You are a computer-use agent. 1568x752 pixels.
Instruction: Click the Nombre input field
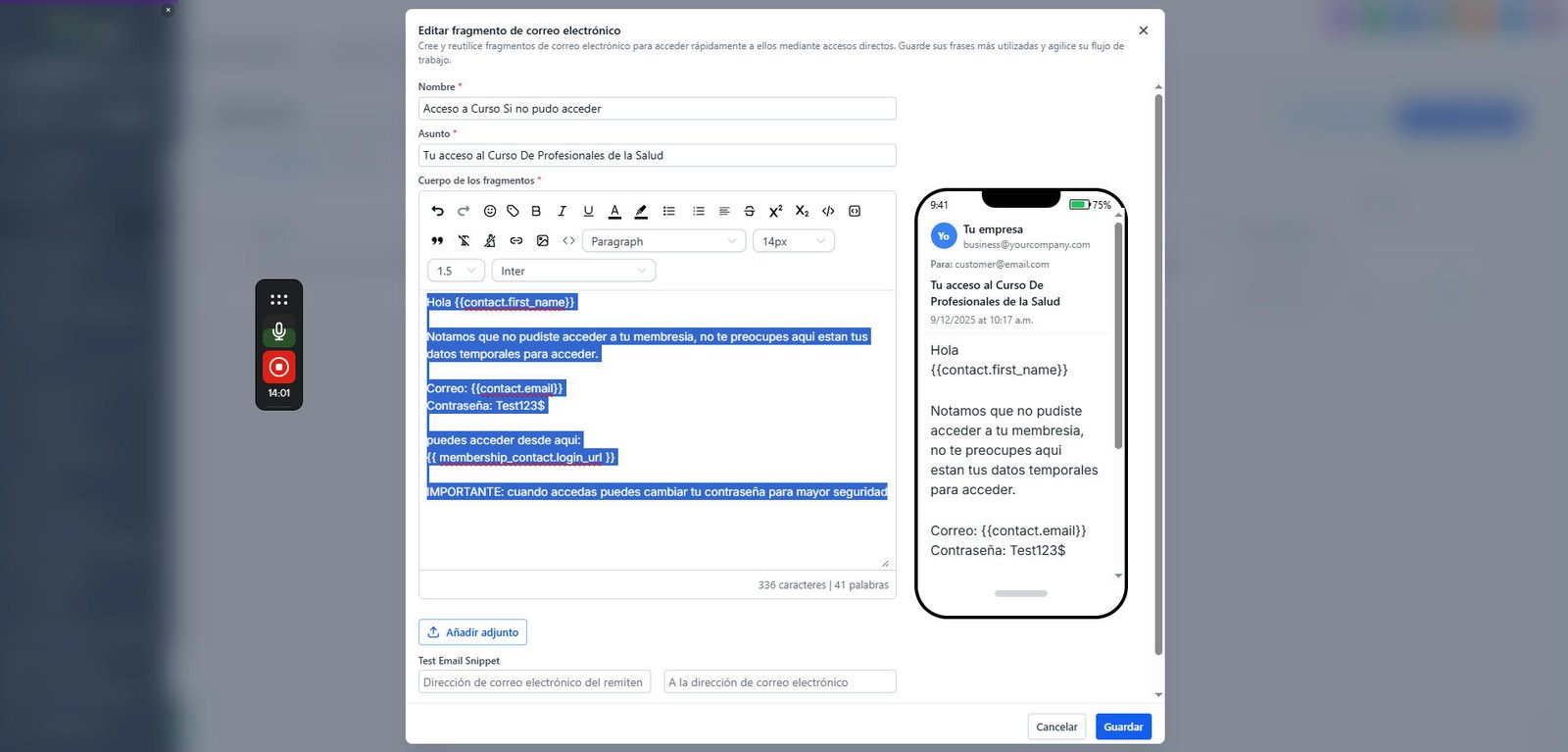pos(657,109)
